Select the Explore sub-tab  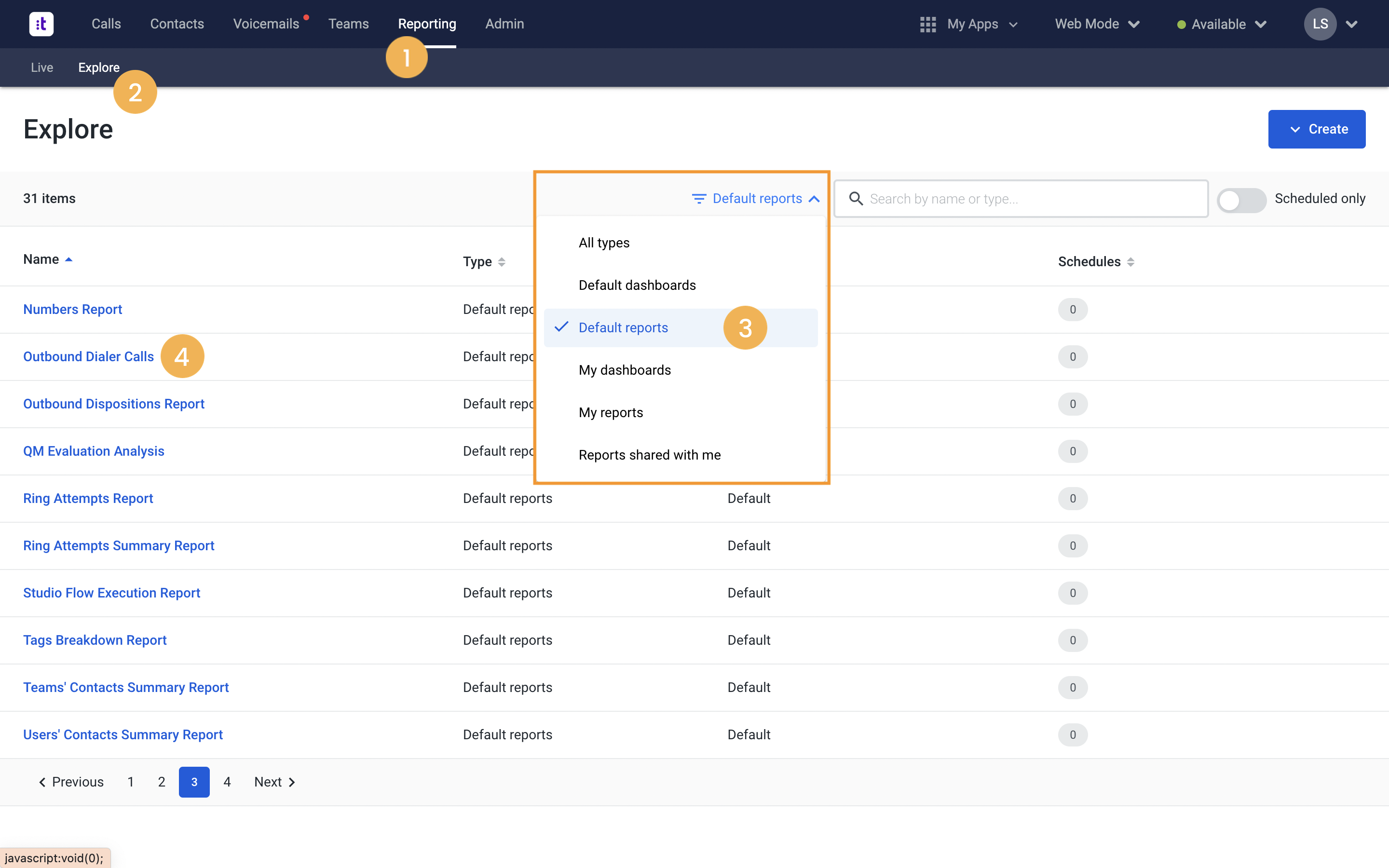tap(99, 67)
